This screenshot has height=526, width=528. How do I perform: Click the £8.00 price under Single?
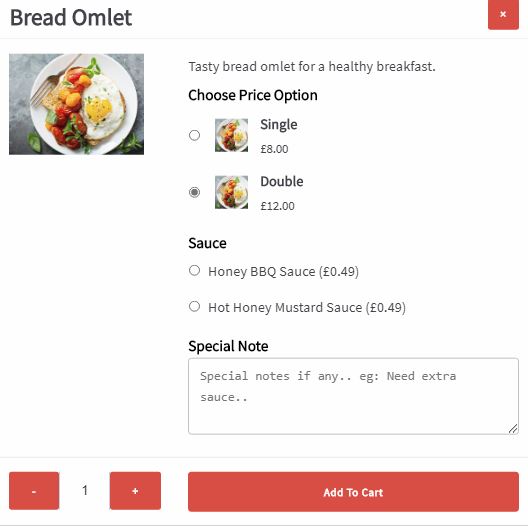274,149
